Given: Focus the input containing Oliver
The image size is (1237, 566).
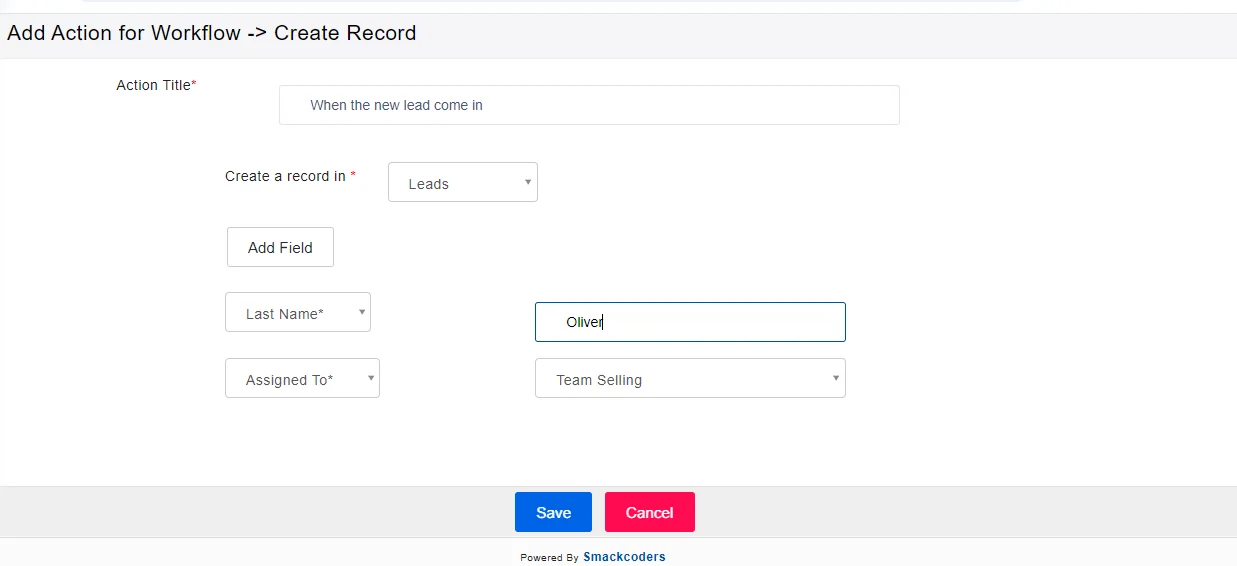Looking at the screenshot, I should tap(690, 322).
